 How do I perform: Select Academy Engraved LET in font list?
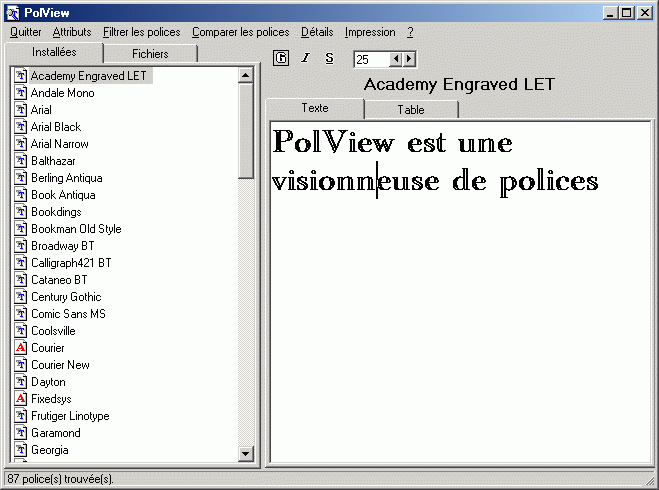click(89, 76)
